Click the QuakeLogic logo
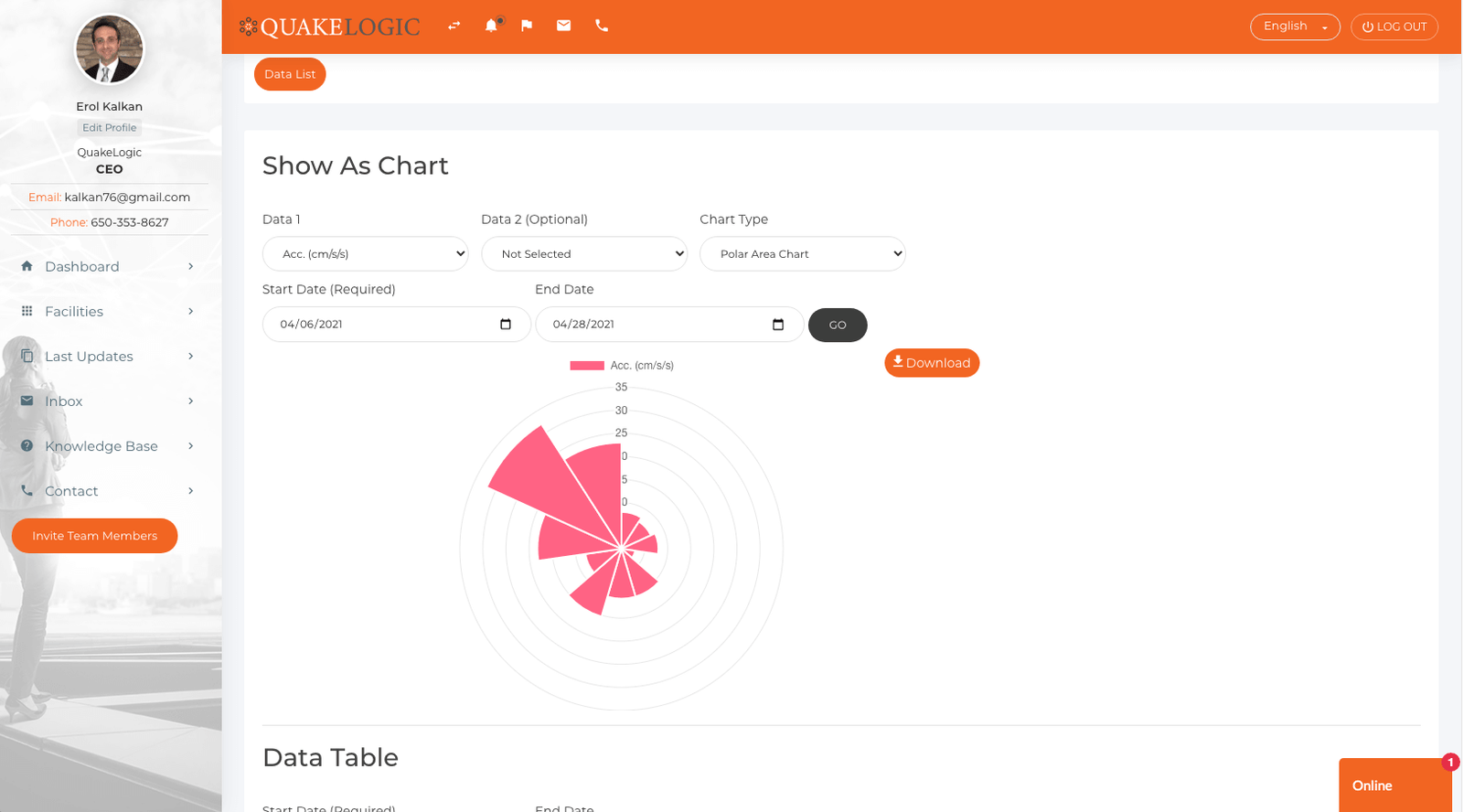 tap(330, 27)
